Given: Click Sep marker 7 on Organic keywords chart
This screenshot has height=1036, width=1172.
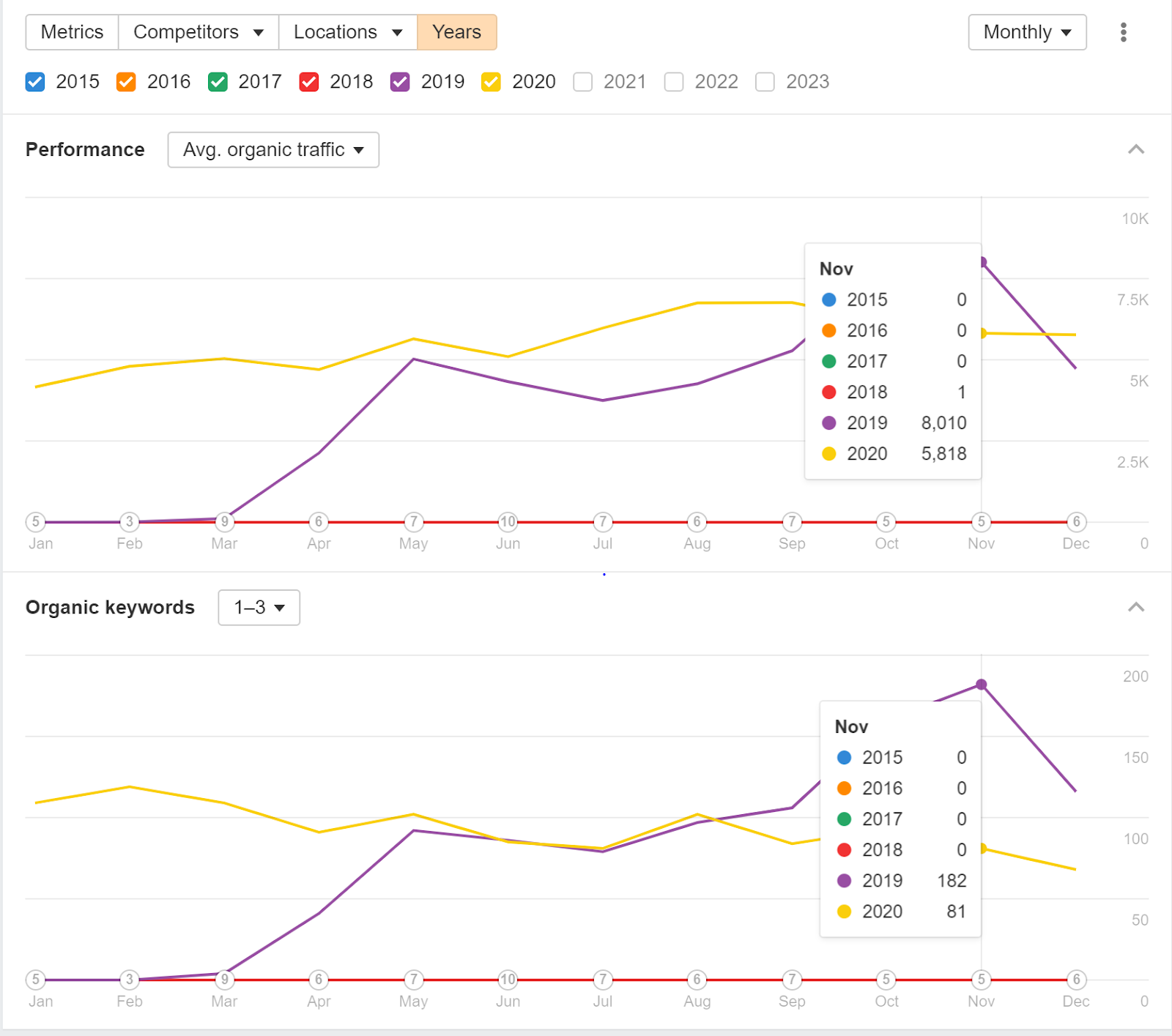Looking at the screenshot, I should pos(792,980).
